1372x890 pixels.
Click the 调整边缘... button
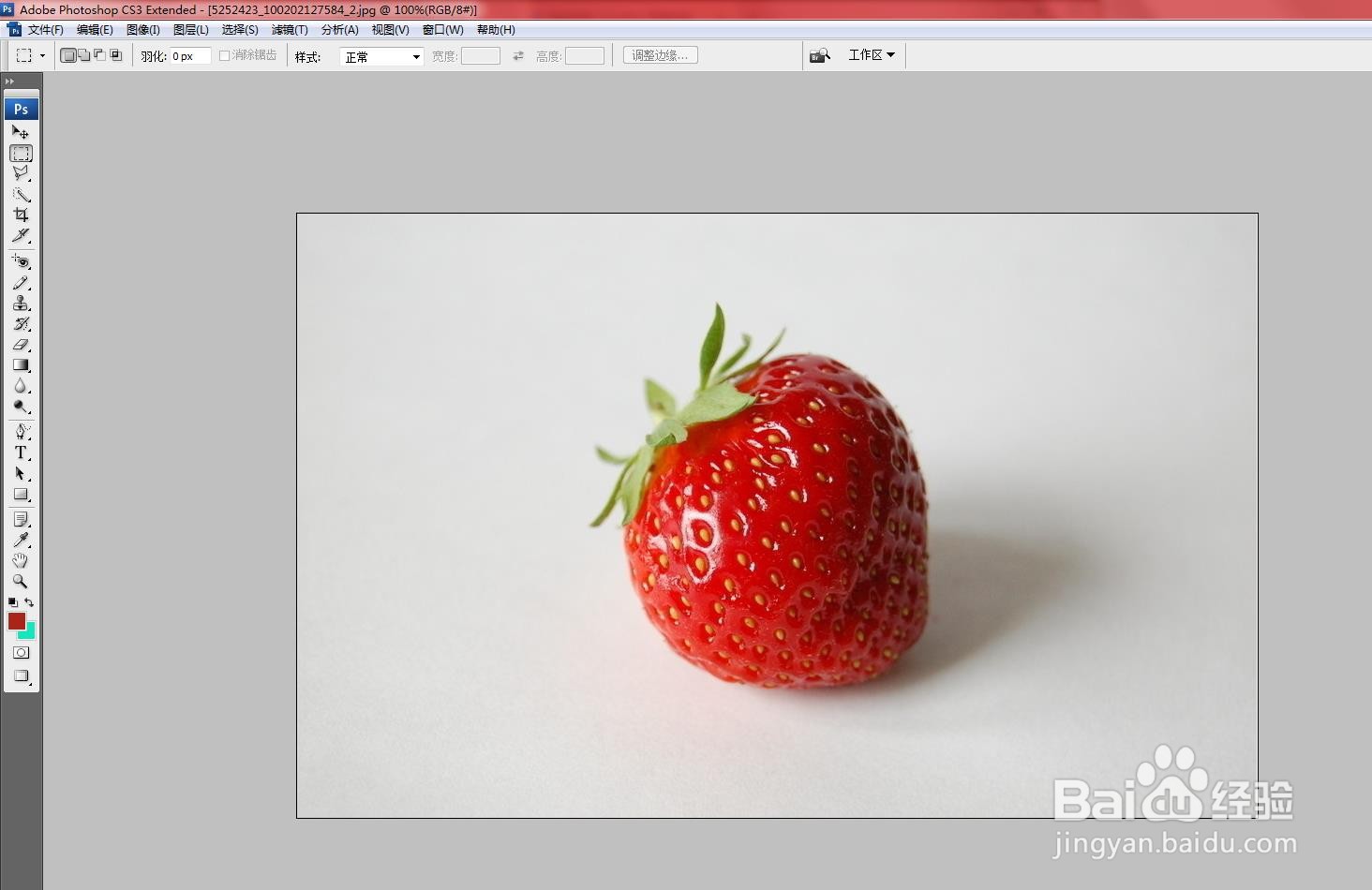[661, 55]
